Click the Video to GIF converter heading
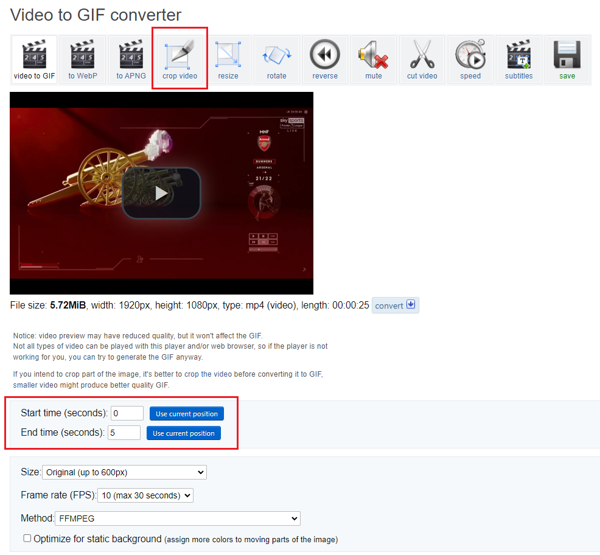Screen dimensions: 600x555 point(96,15)
